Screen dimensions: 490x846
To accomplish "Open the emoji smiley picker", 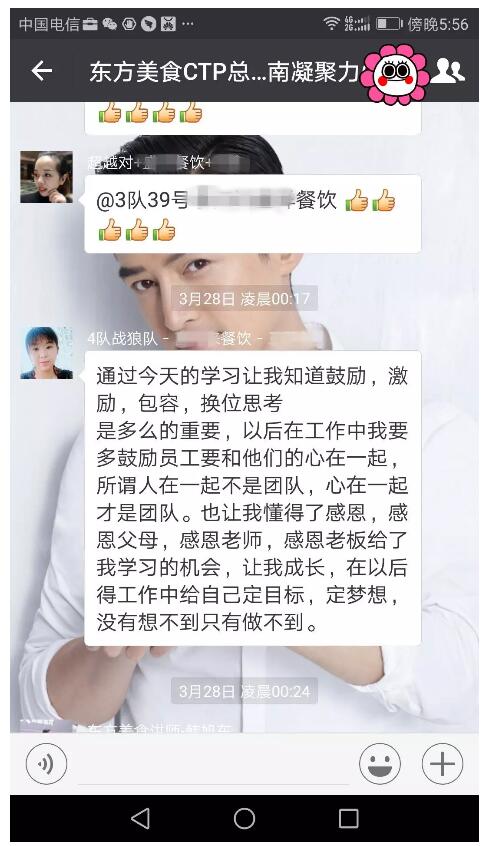I will pos(380,763).
